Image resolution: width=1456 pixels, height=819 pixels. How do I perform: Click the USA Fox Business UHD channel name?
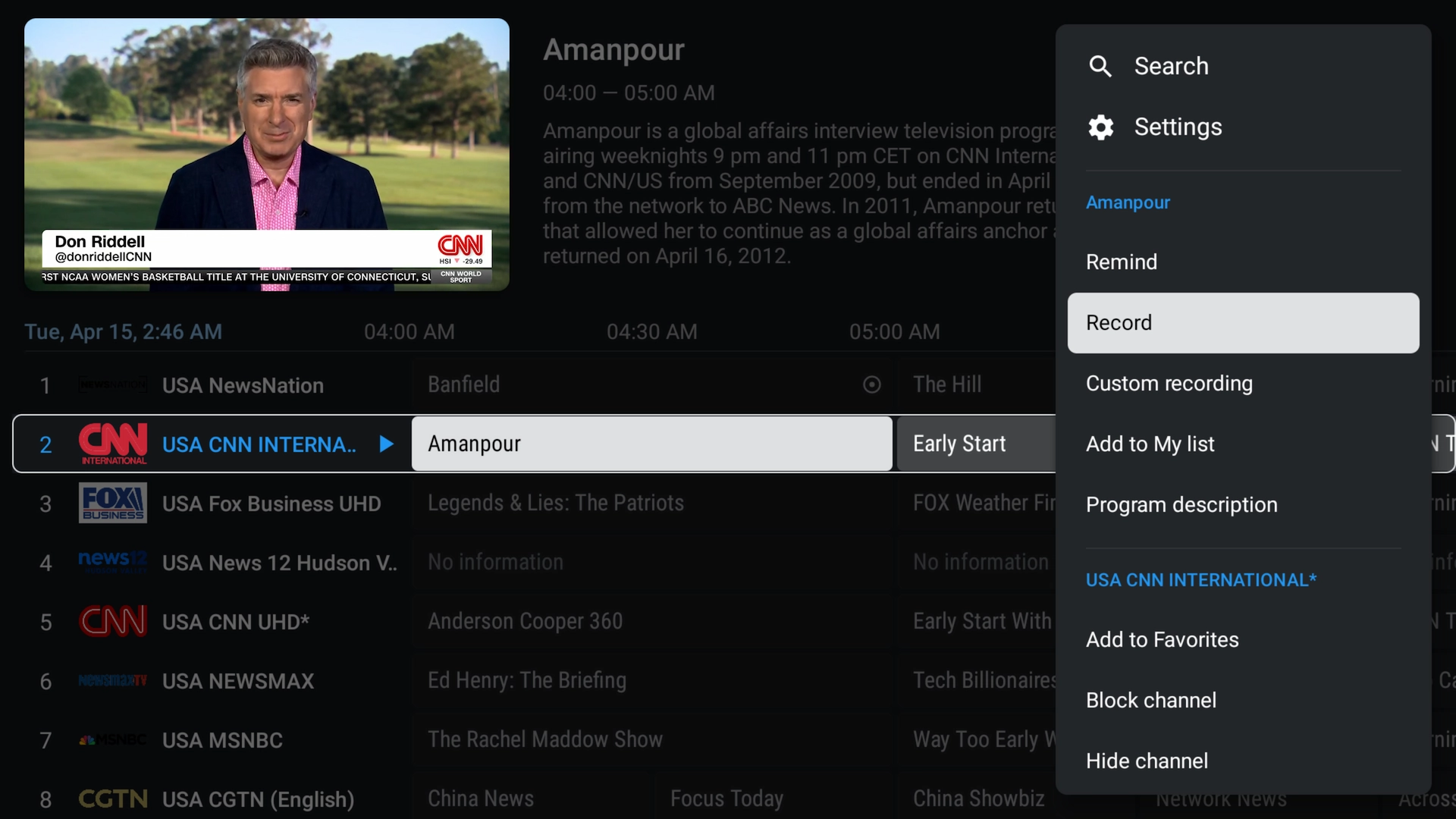click(271, 504)
